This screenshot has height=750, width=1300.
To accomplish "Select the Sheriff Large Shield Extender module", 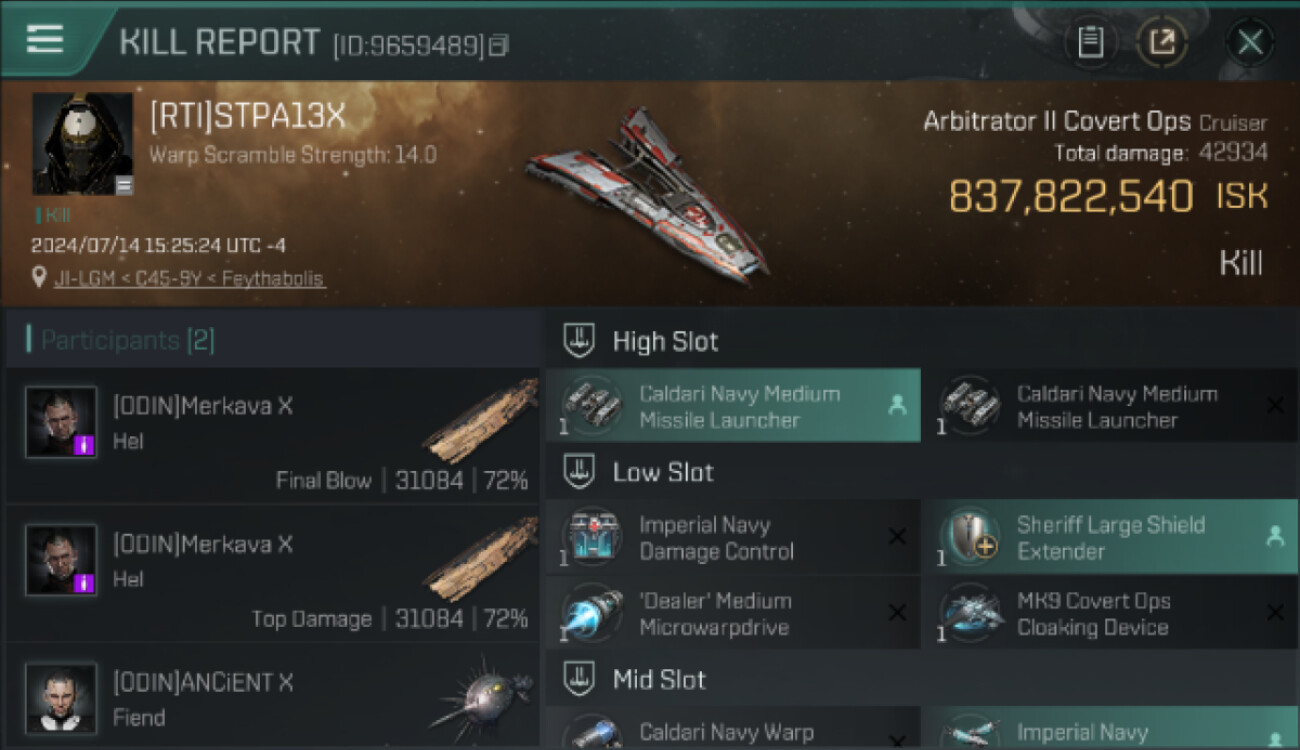I will (x=1110, y=538).
